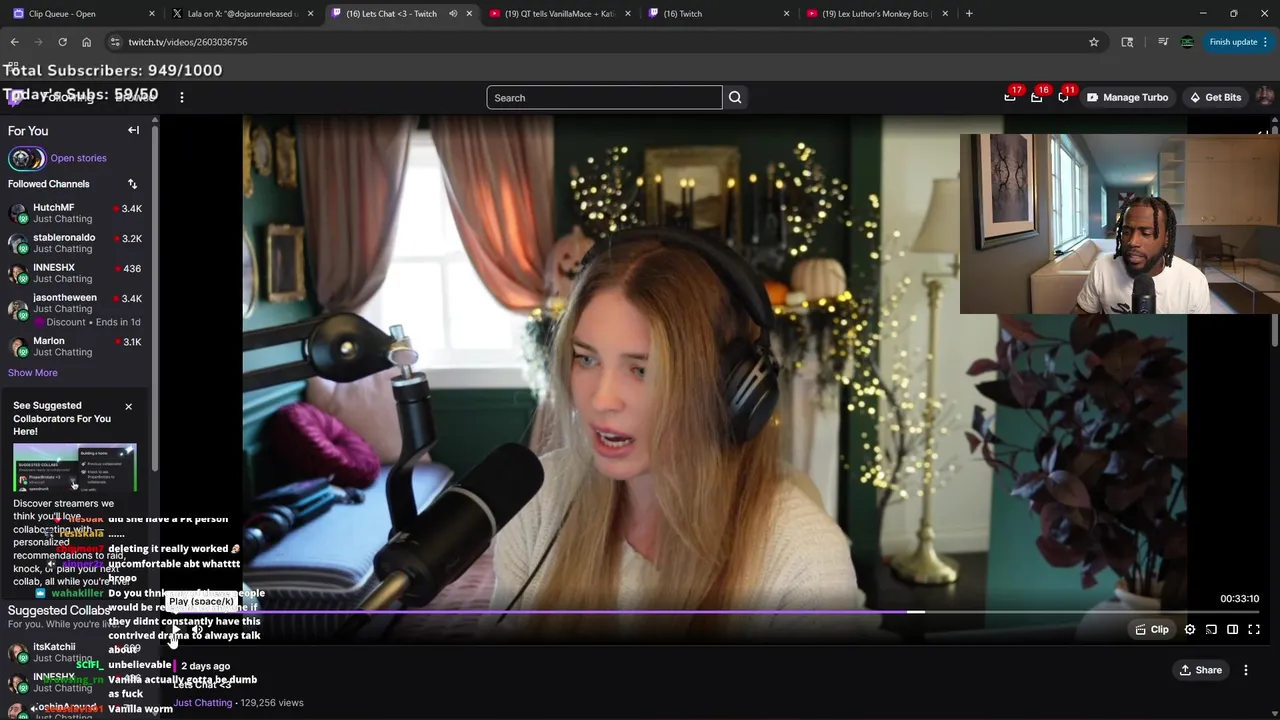This screenshot has height=720, width=1280.
Task: Click the address bar URL
Action: click(188, 42)
